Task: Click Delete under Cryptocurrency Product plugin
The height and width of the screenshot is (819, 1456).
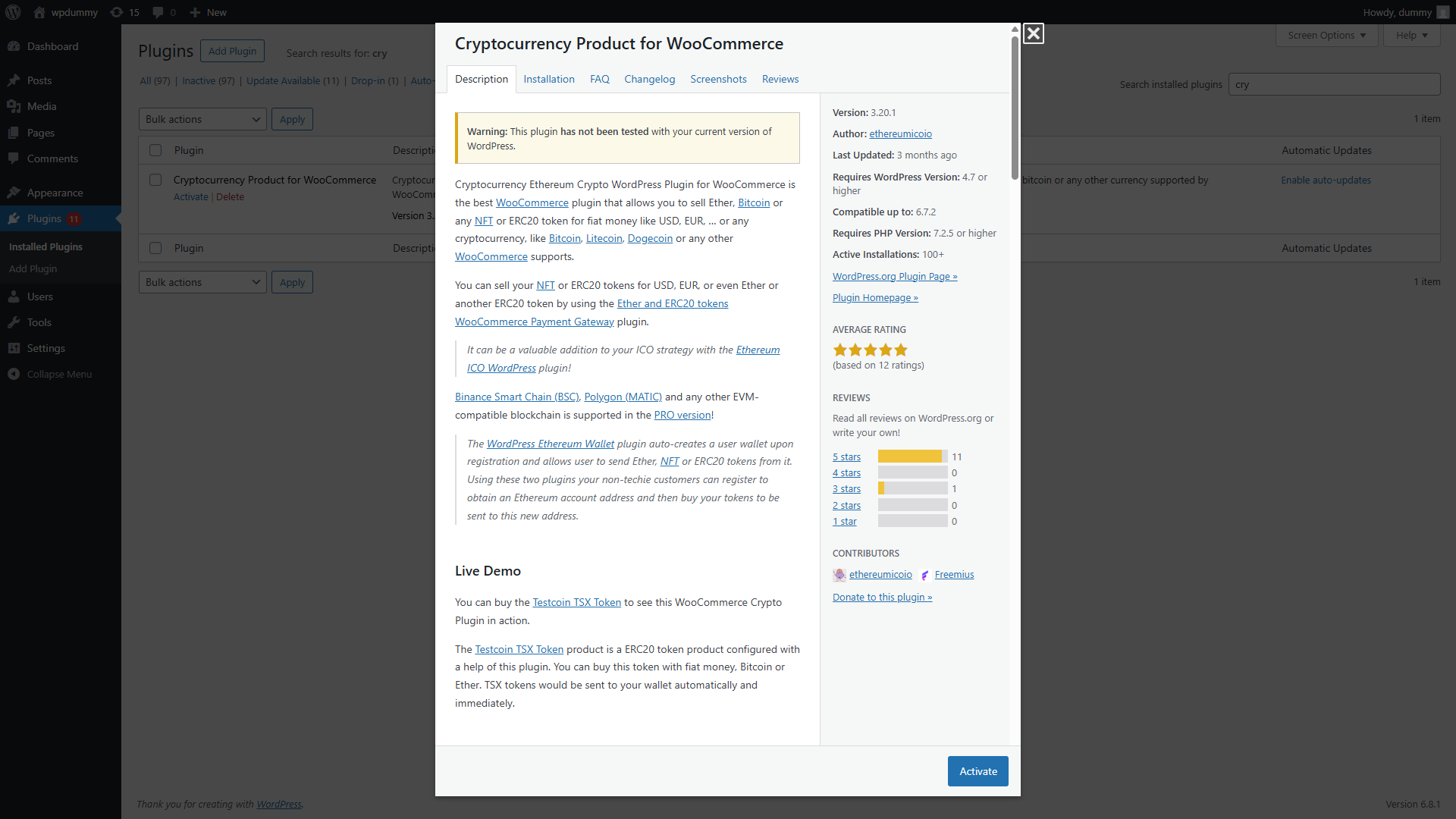Action: tap(230, 196)
